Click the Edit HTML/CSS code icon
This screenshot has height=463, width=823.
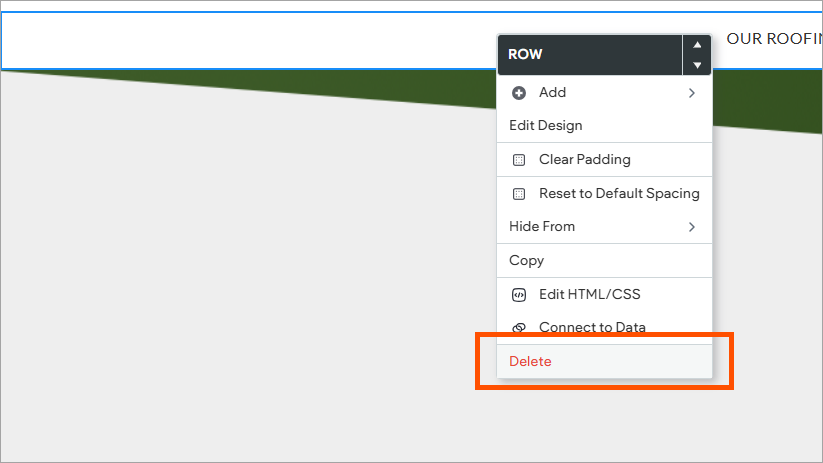[519, 295]
